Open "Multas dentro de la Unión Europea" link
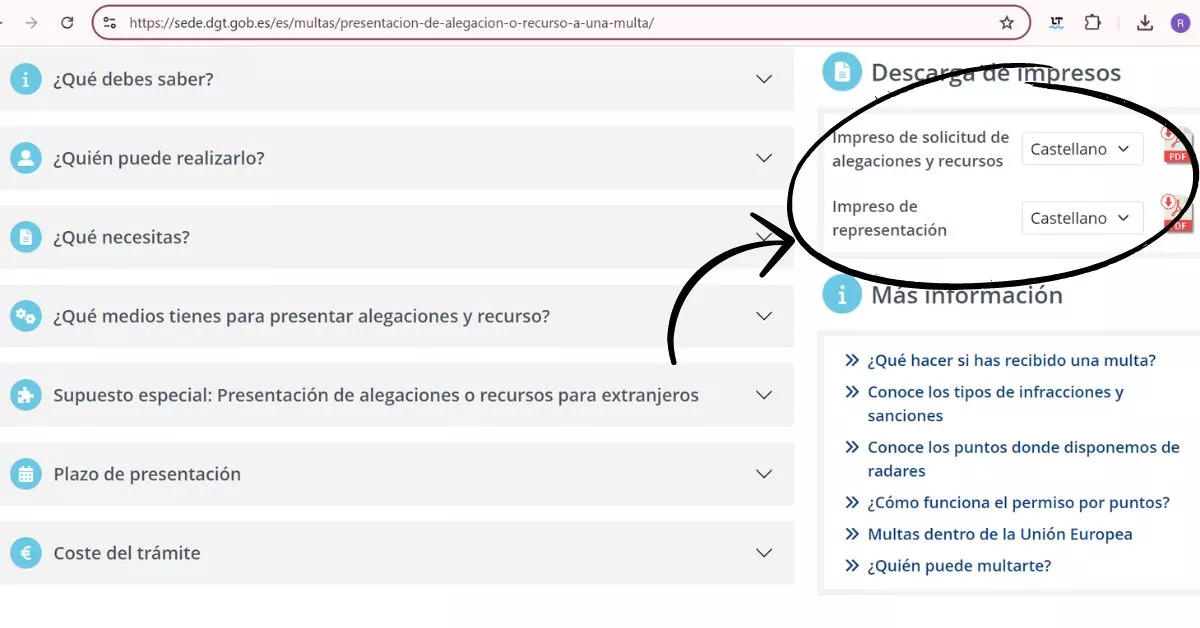The width and height of the screenshot is (1200, 628). tap(999, 534)
